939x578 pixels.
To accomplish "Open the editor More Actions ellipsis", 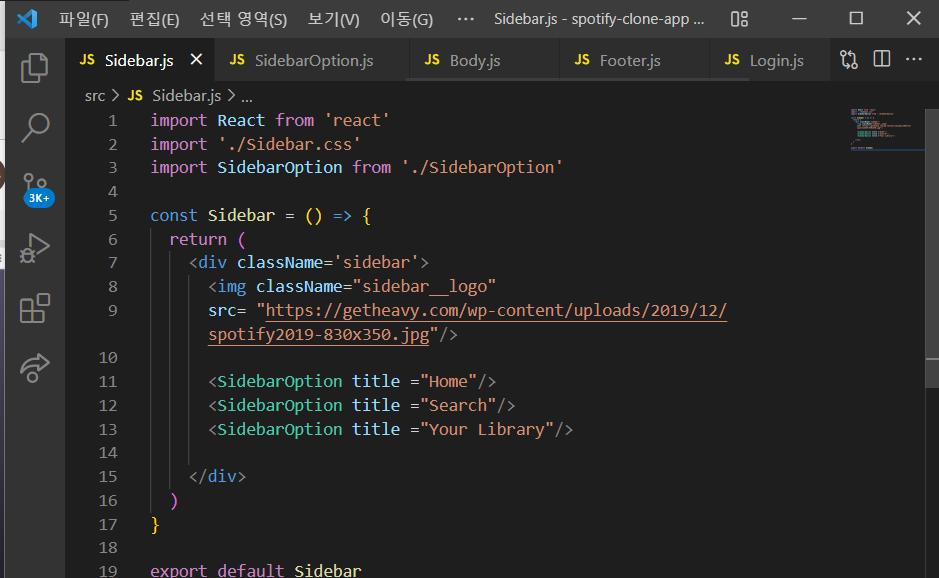I will pos(914,59).
